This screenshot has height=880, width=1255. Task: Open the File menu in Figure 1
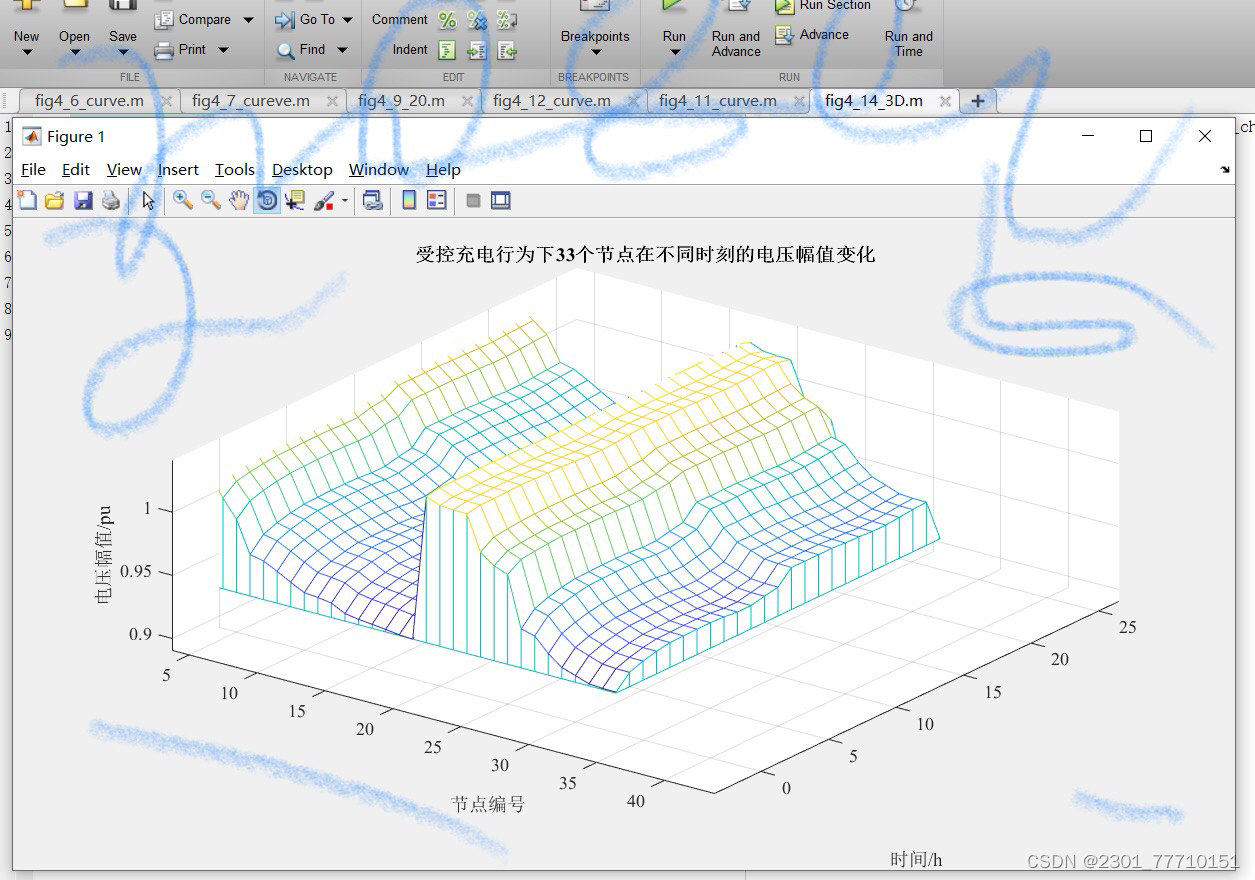[33, 170]
